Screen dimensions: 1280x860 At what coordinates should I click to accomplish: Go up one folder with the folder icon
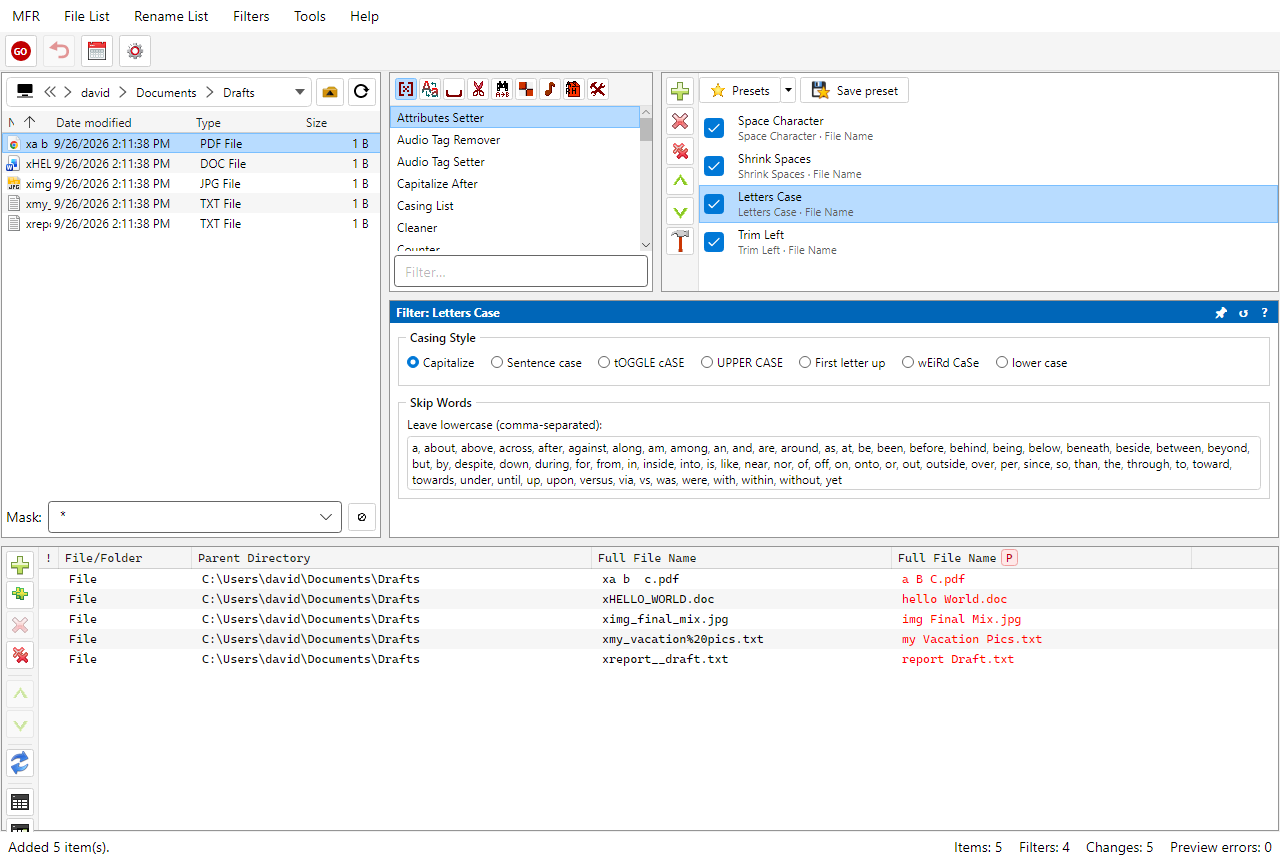[330, 92]
